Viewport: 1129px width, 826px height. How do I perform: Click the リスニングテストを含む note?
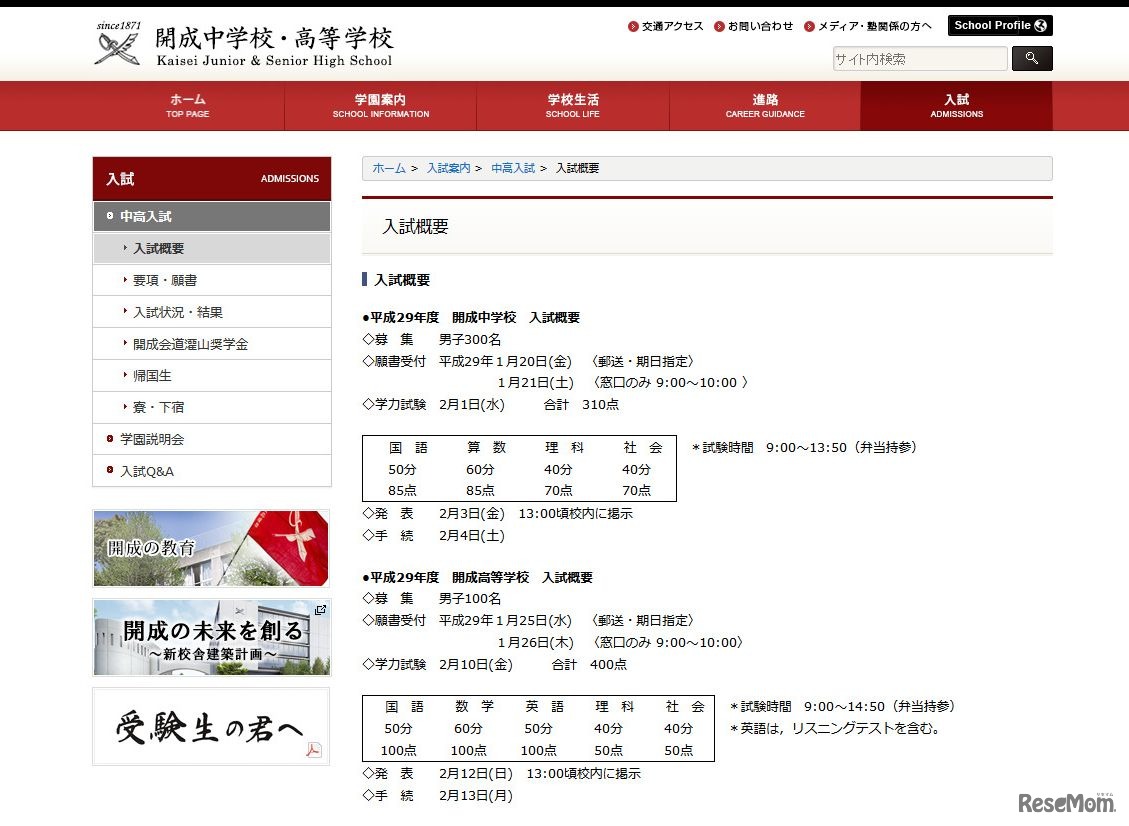coord(836,728)
